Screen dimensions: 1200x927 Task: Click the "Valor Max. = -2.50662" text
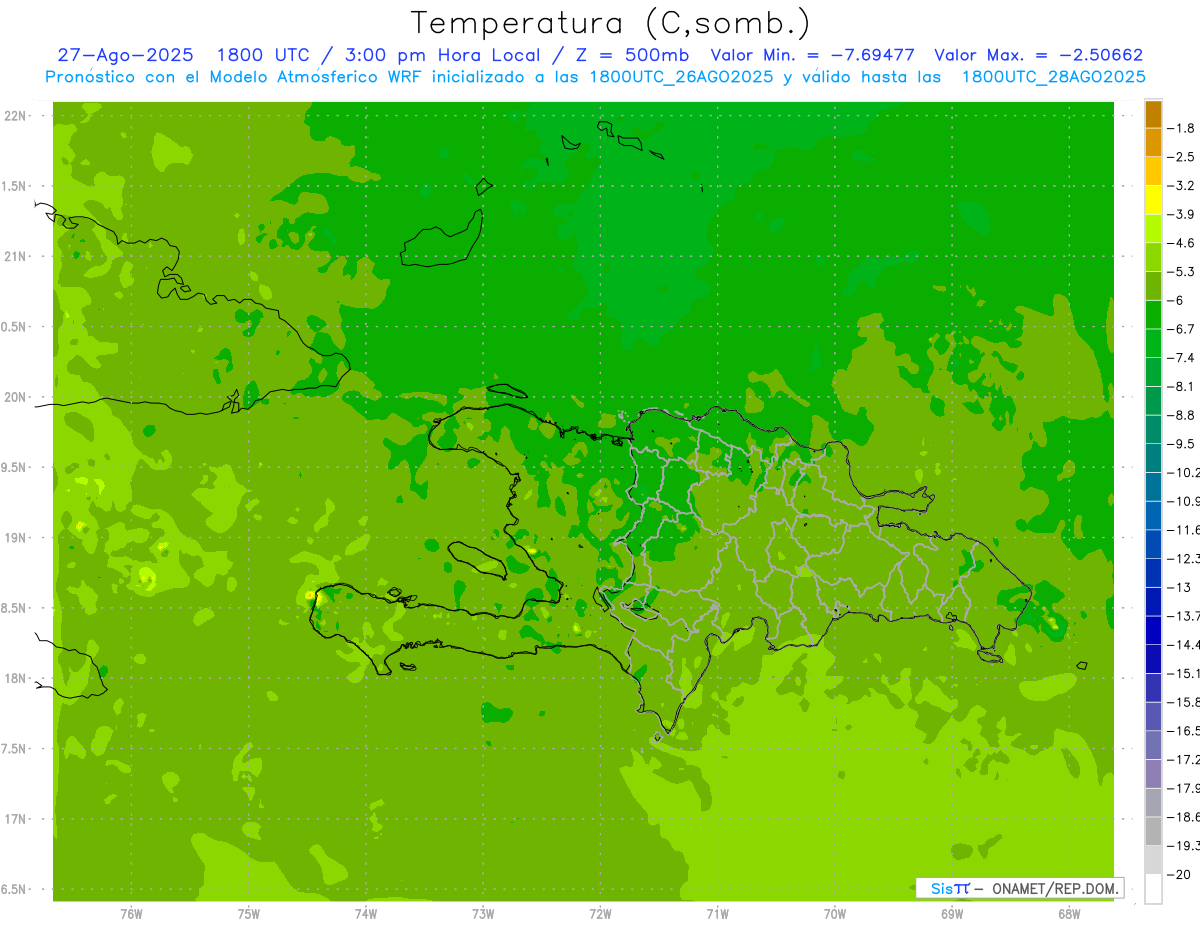[x=1038, y=55]
